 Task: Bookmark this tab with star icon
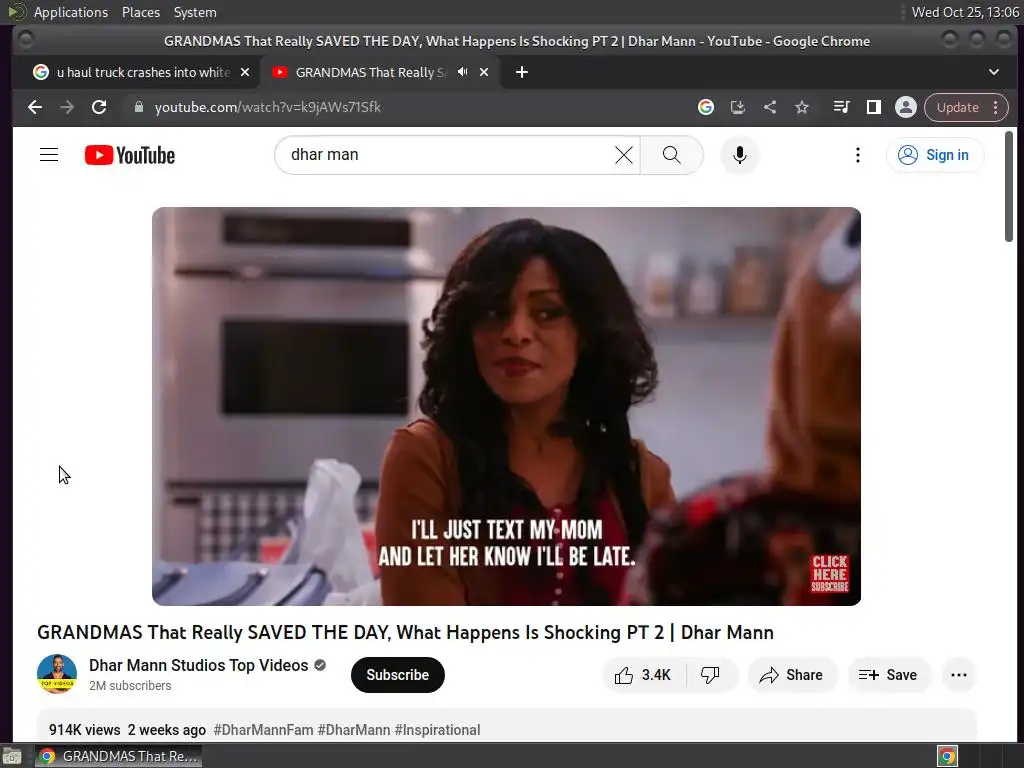802,107
